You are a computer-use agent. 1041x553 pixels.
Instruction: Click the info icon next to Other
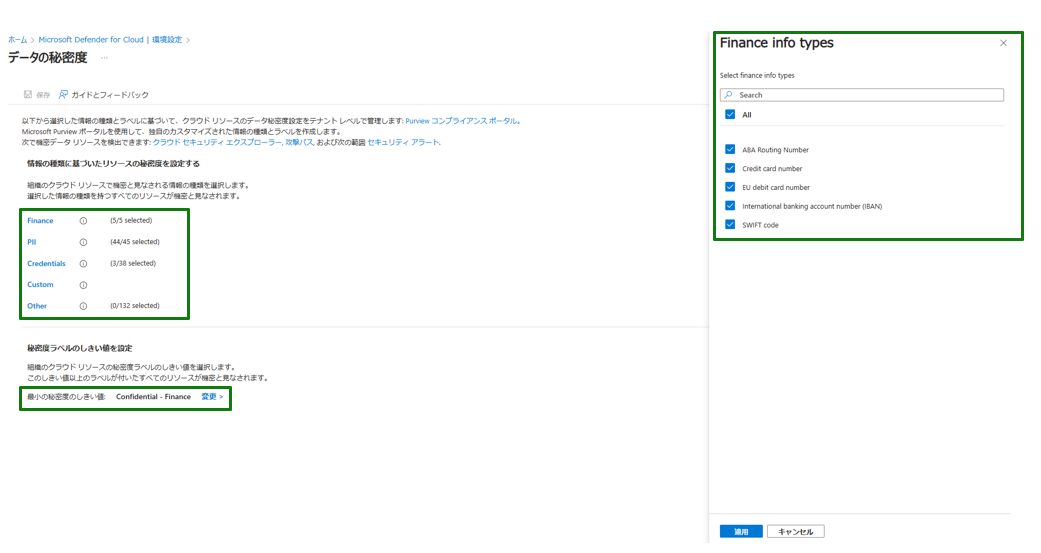pos(83,306)
